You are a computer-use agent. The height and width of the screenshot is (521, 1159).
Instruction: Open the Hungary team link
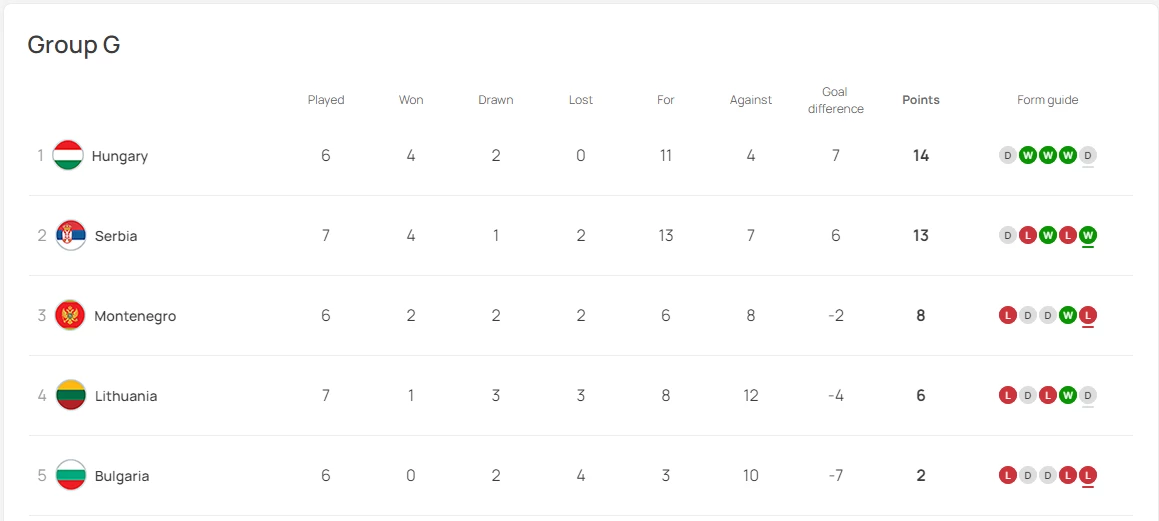(120, 156)
